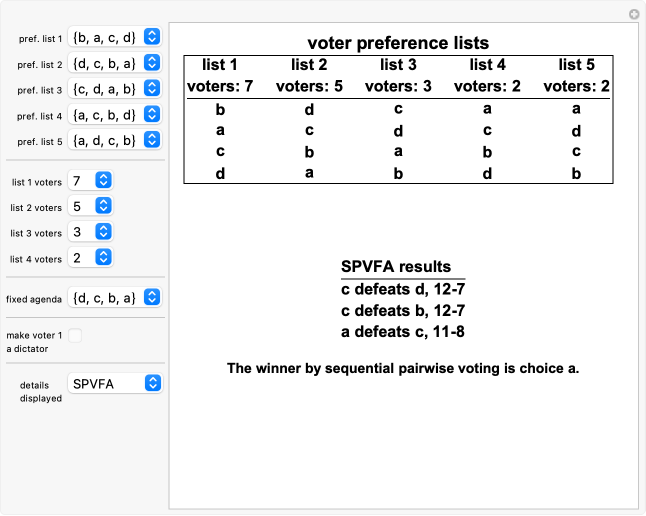Open the pref. list 5 dropdown
Screen dimensions: 646x516
click(x=114, y=141)
